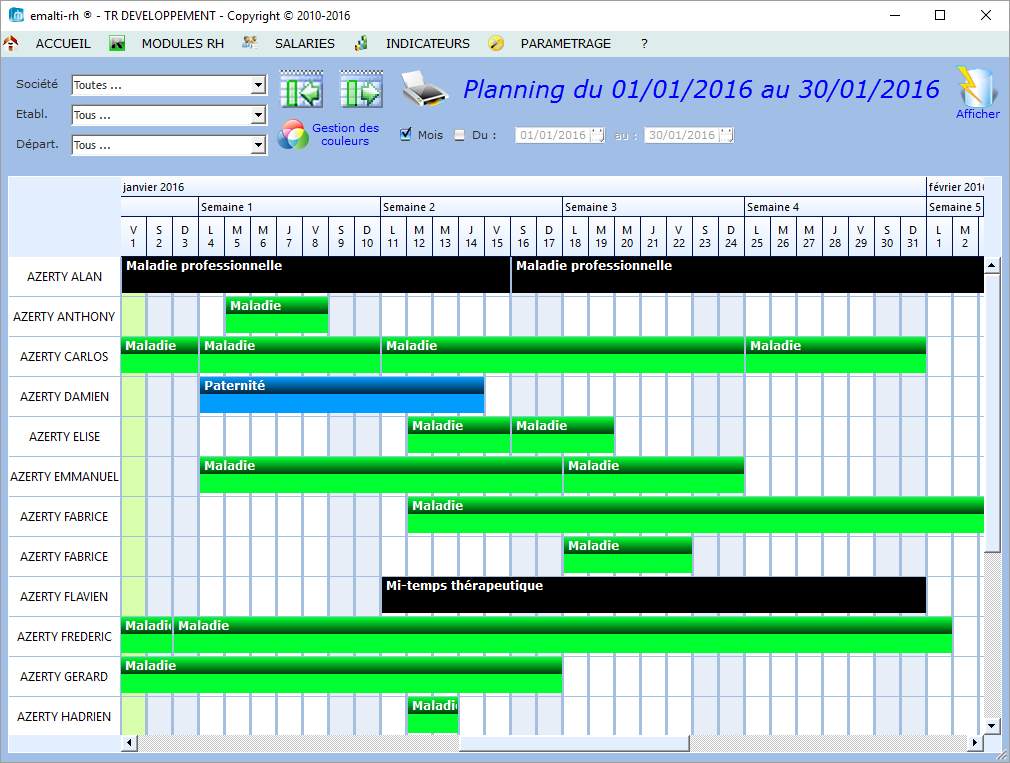This screenshot has width=1010, height=763.
Task: Open the question mark help menu
Action: tap(644, 44)
